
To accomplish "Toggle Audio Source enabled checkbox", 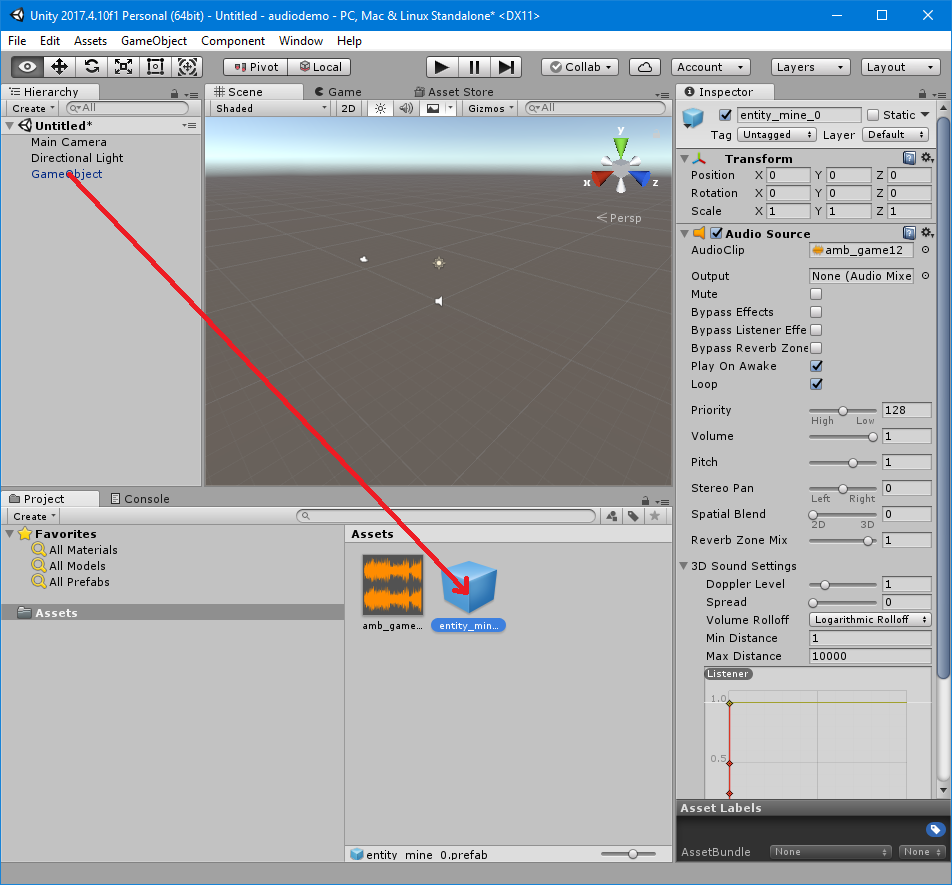I will click(716, 233).
